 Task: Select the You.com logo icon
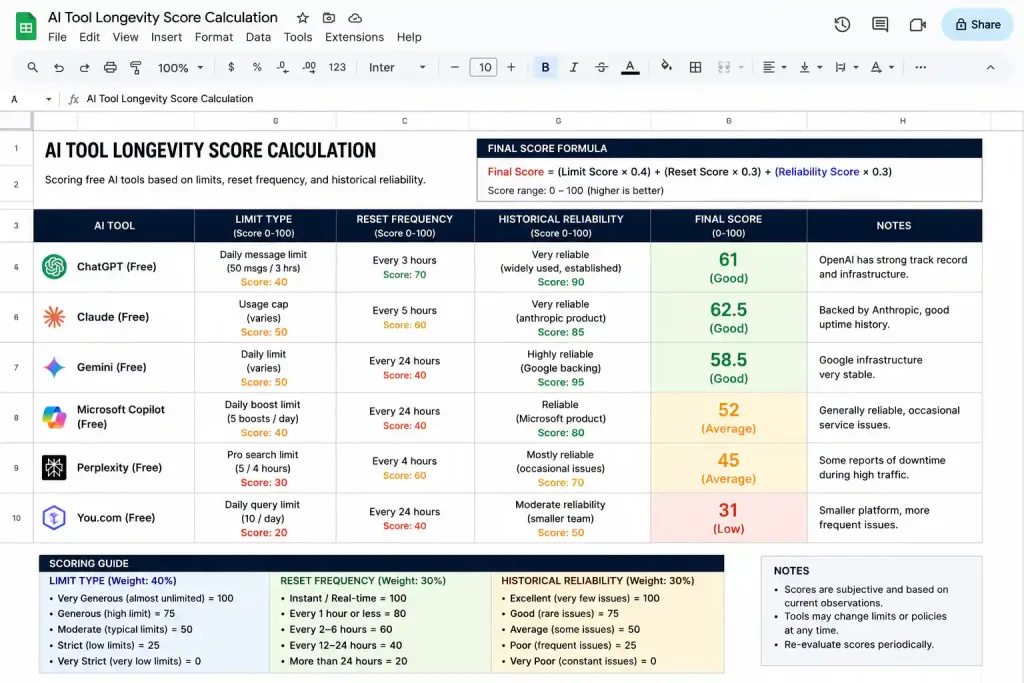click(x=54, y=518)
